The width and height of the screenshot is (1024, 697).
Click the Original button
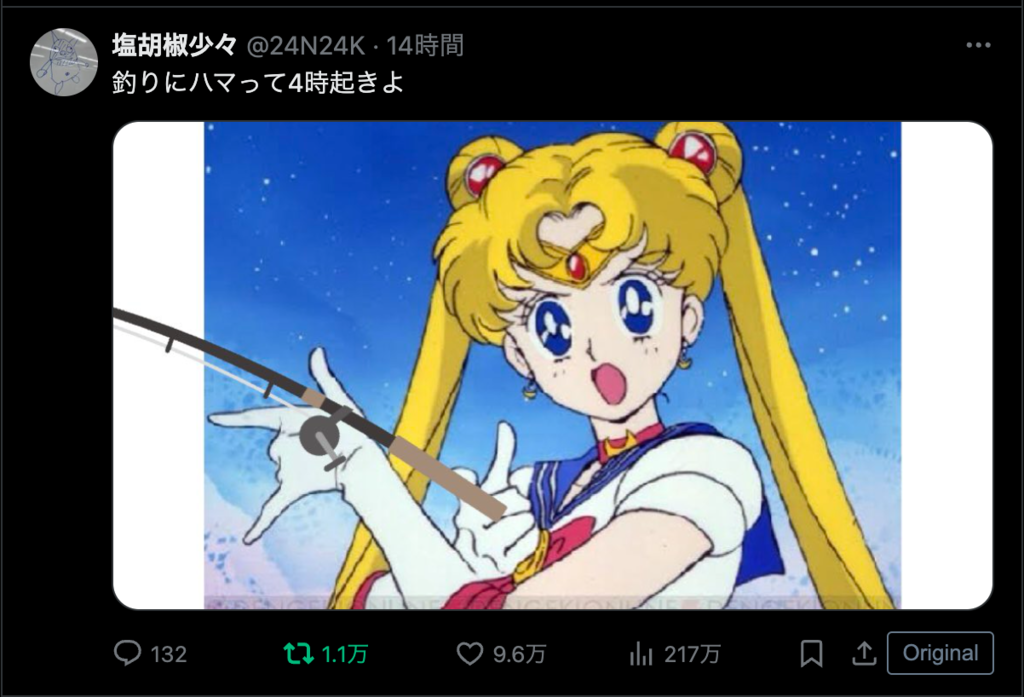tap(940, 653)
